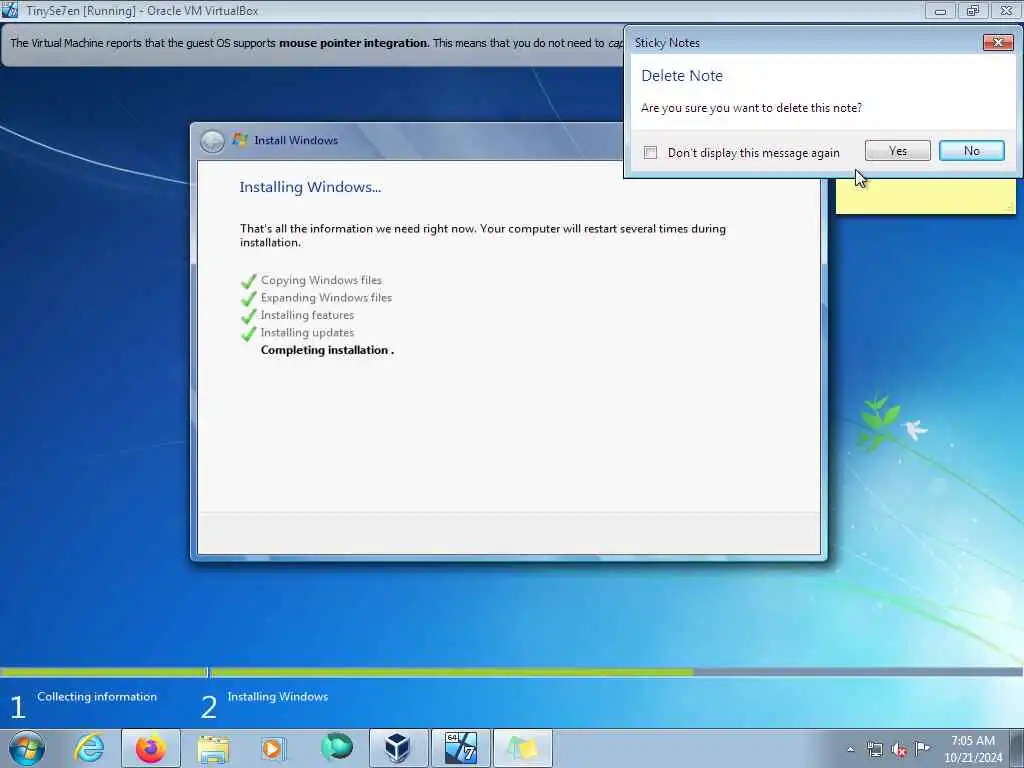
Task: Open the Windows Start orb
Action: pyautogui.click(x=27, y=748)
